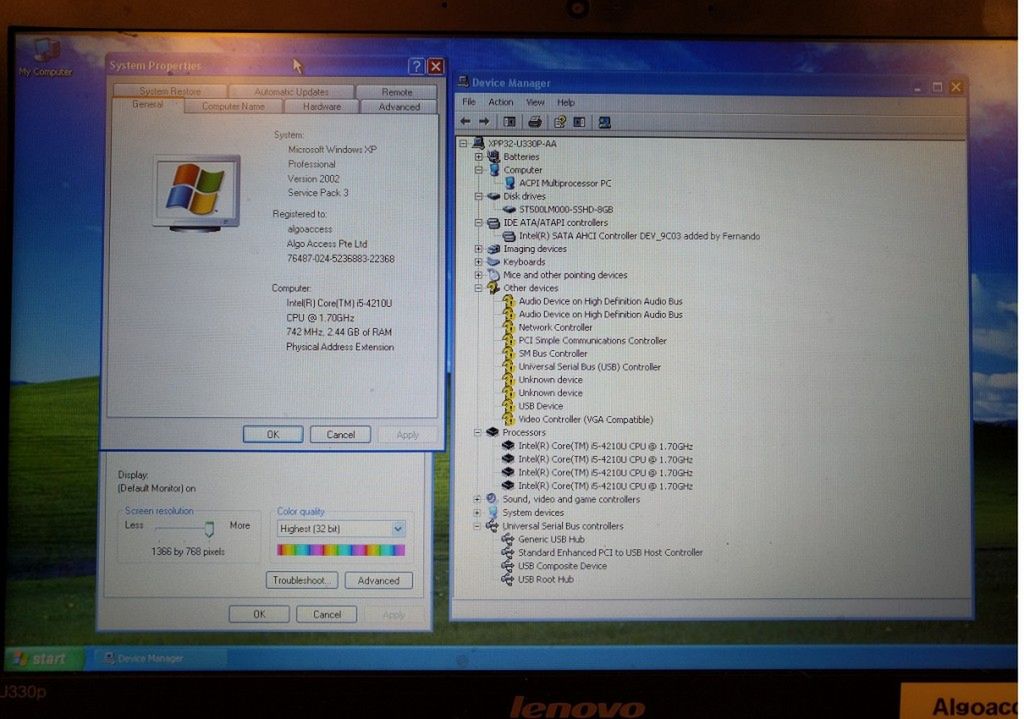Expand the Keyboards node

(478, 262)
